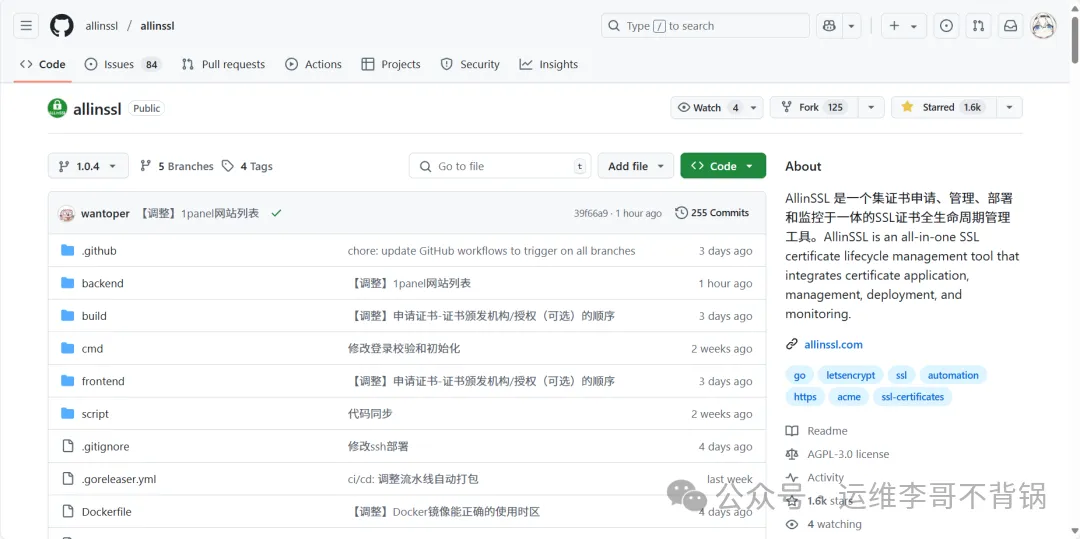Open the backend folder
This screenshot has width=1080, height=539.
click(102, 283)
